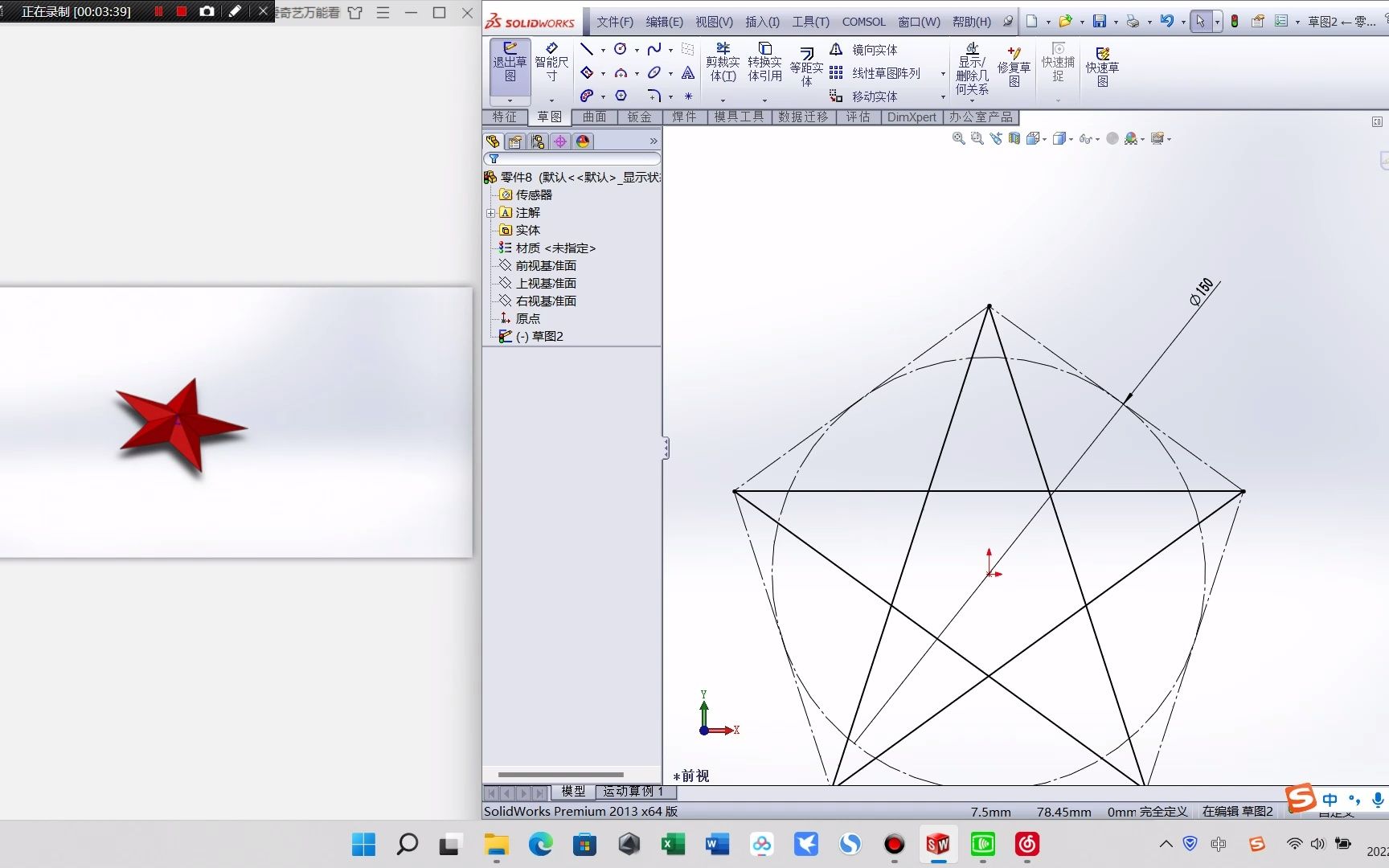Select the Line sketch tool
The width and height of the screenshot is (1389, 868).
(587, 50)
